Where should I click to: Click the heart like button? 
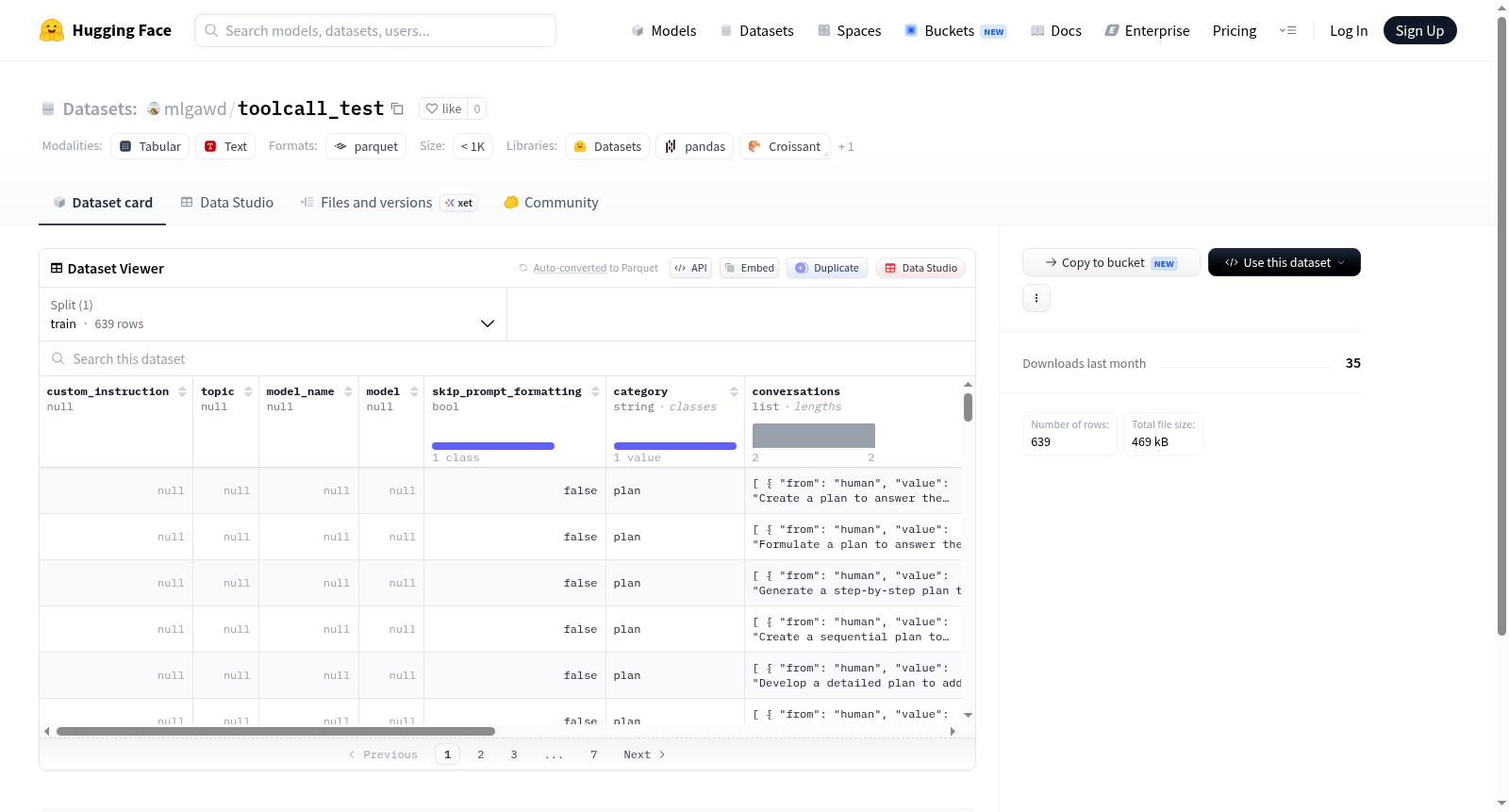click(x=443, y=108)
